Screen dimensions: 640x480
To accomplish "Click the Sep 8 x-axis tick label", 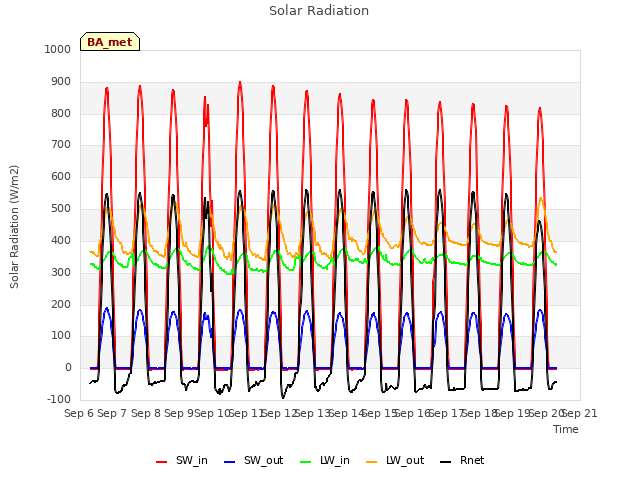I will (x=146, y=413).
